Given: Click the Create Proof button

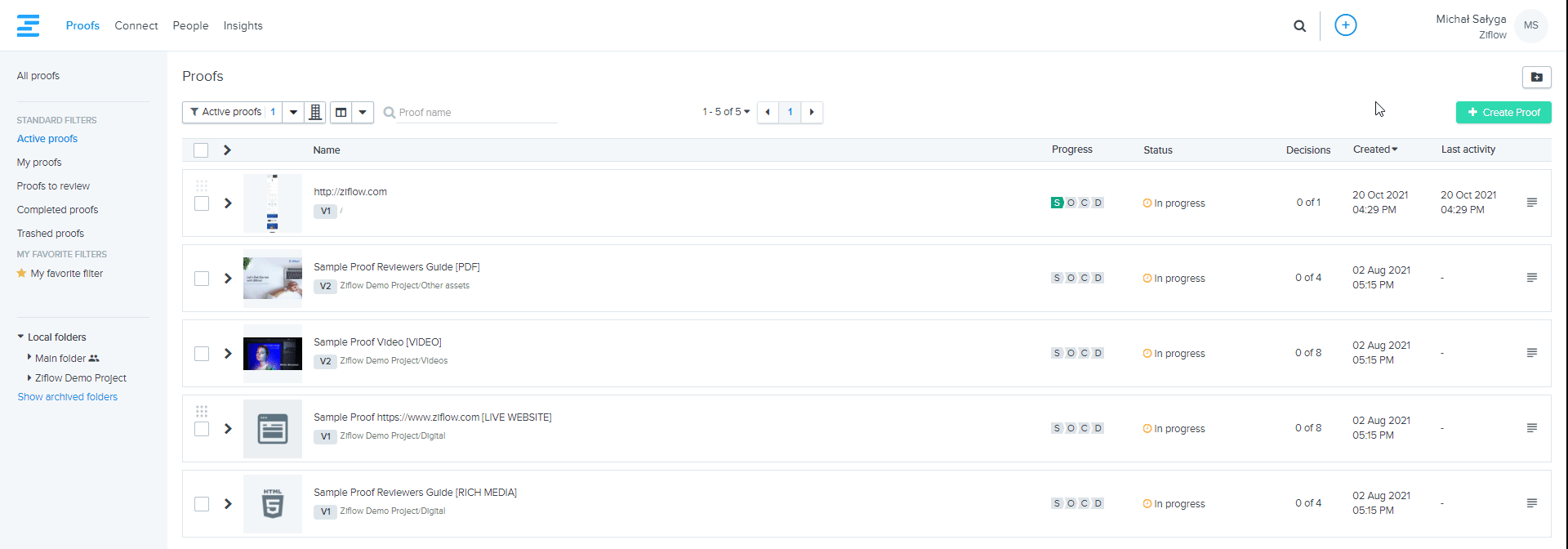Looking at the screenshot, I should pos(1503,113).
